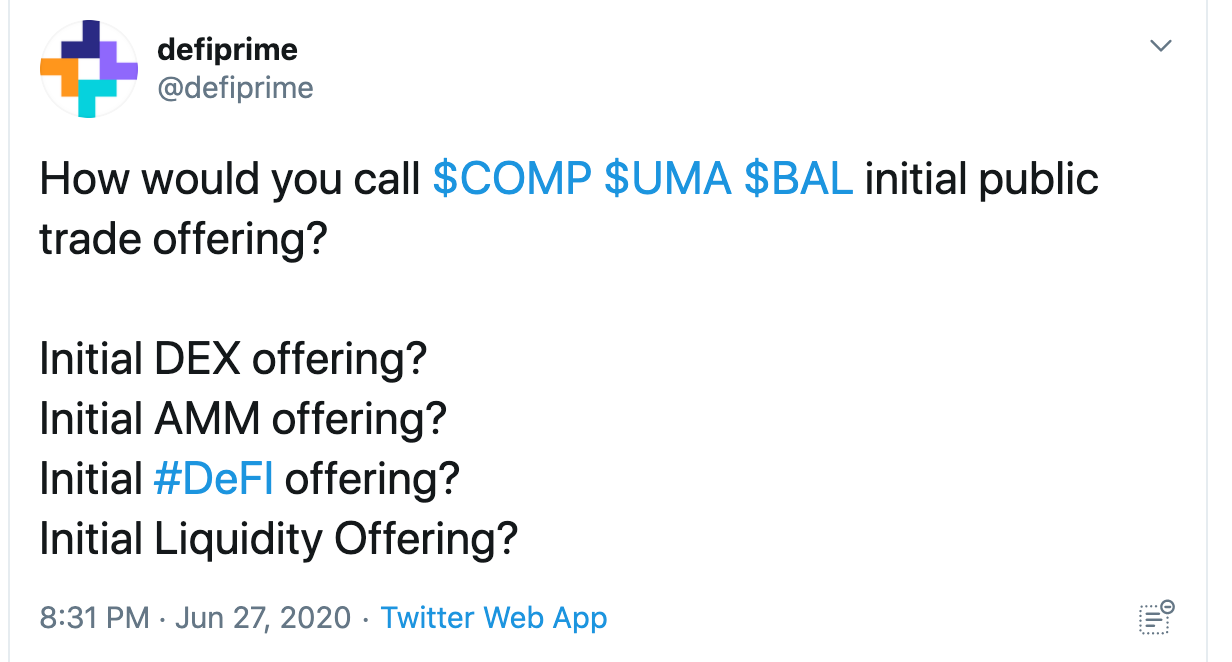
Task: Click the "trade offering?" text
Action: coord(183,240)
